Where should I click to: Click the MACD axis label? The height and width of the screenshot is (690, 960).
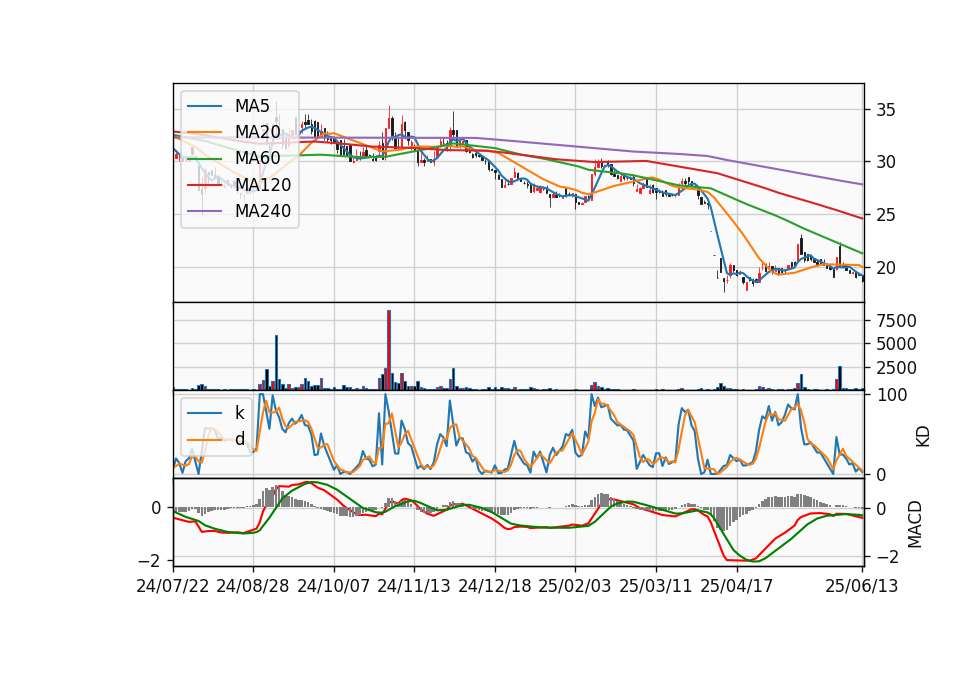914,525
